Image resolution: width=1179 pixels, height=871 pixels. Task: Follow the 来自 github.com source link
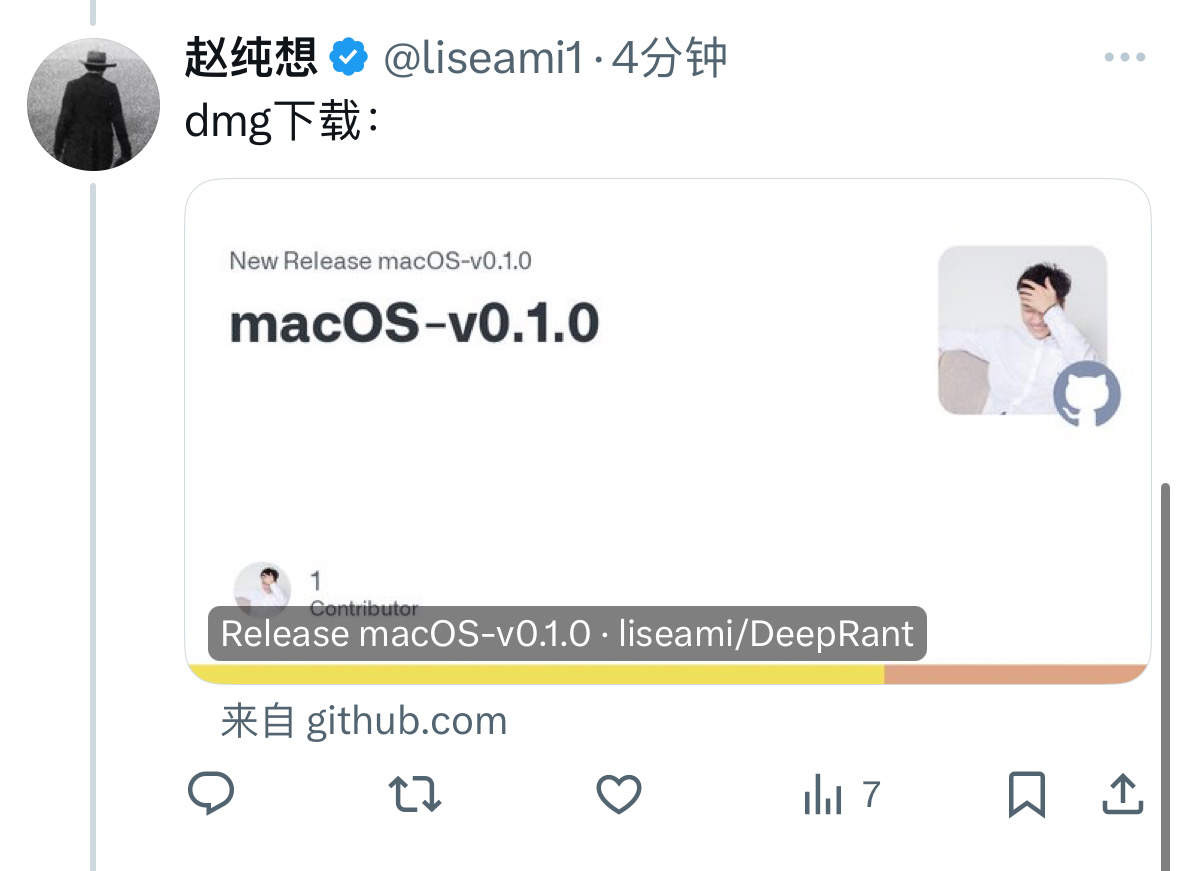click(x=364, y=721)
